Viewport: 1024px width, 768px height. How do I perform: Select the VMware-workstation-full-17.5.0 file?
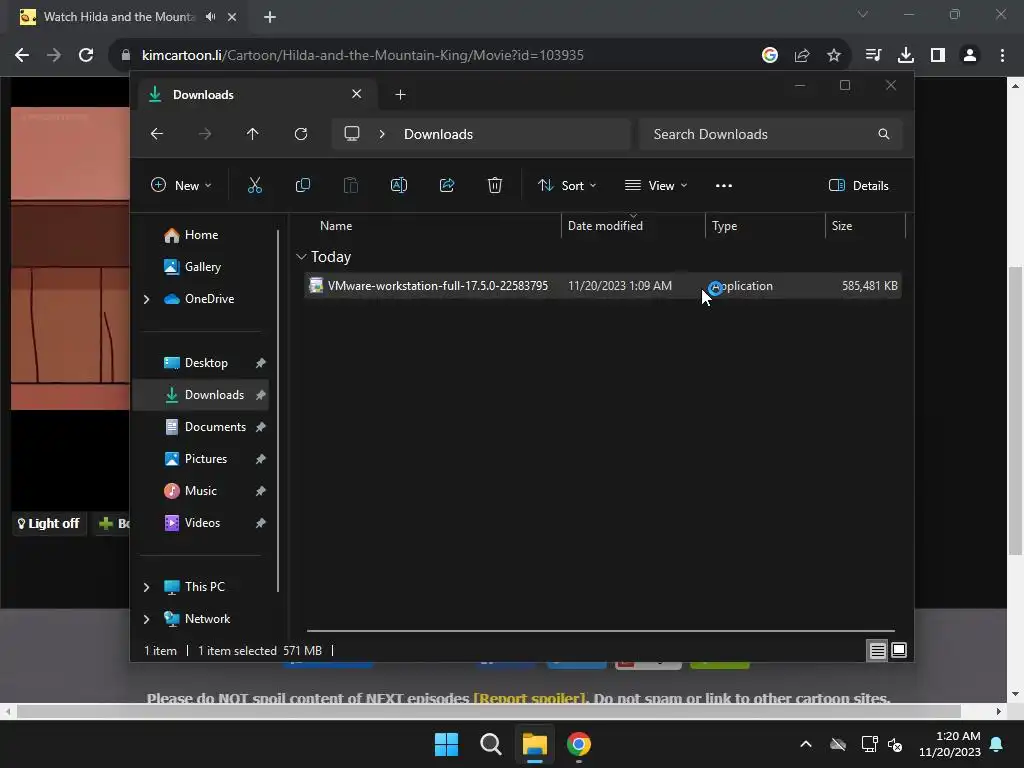pos(602,285)
